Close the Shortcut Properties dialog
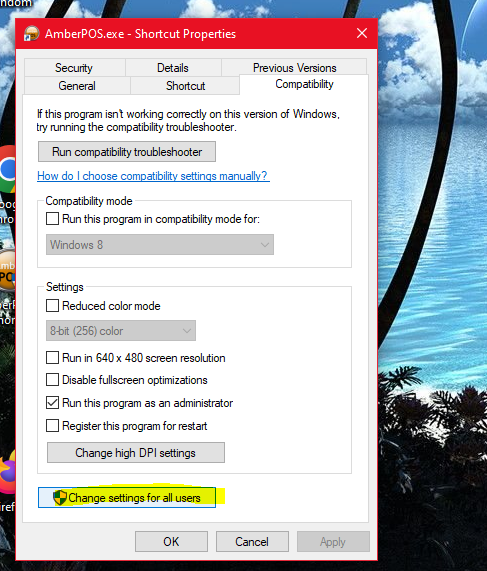 (362, 33)
